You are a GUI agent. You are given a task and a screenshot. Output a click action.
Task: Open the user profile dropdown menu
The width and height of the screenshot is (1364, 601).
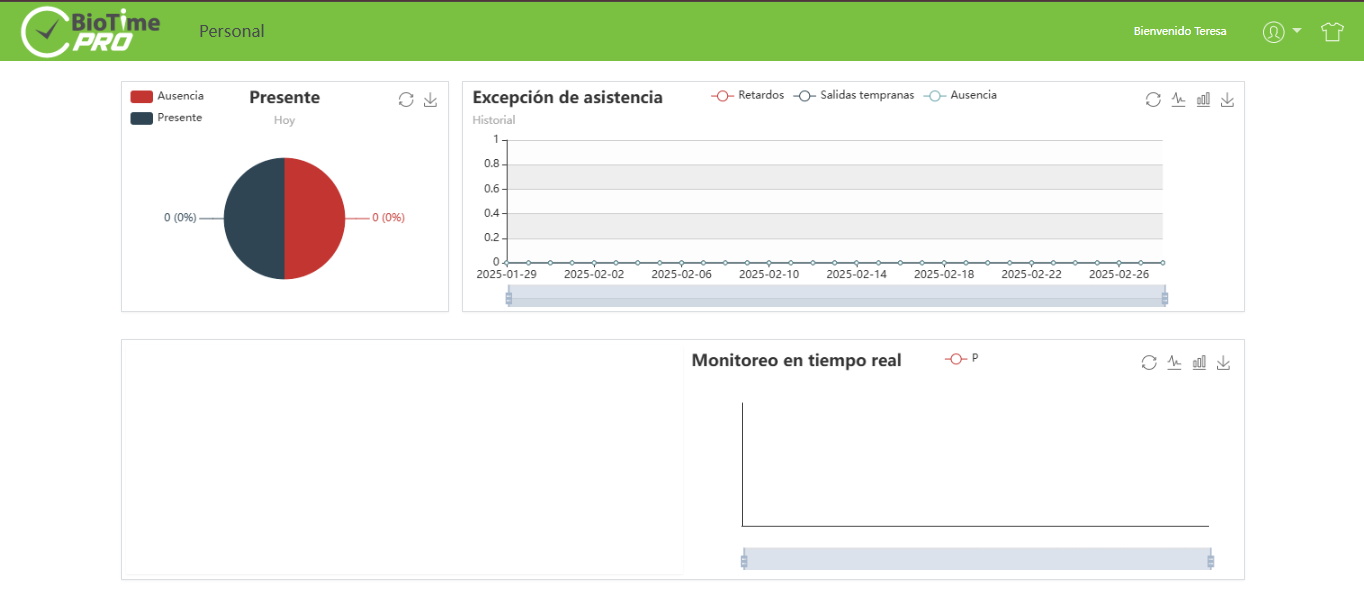(1280, 31)
